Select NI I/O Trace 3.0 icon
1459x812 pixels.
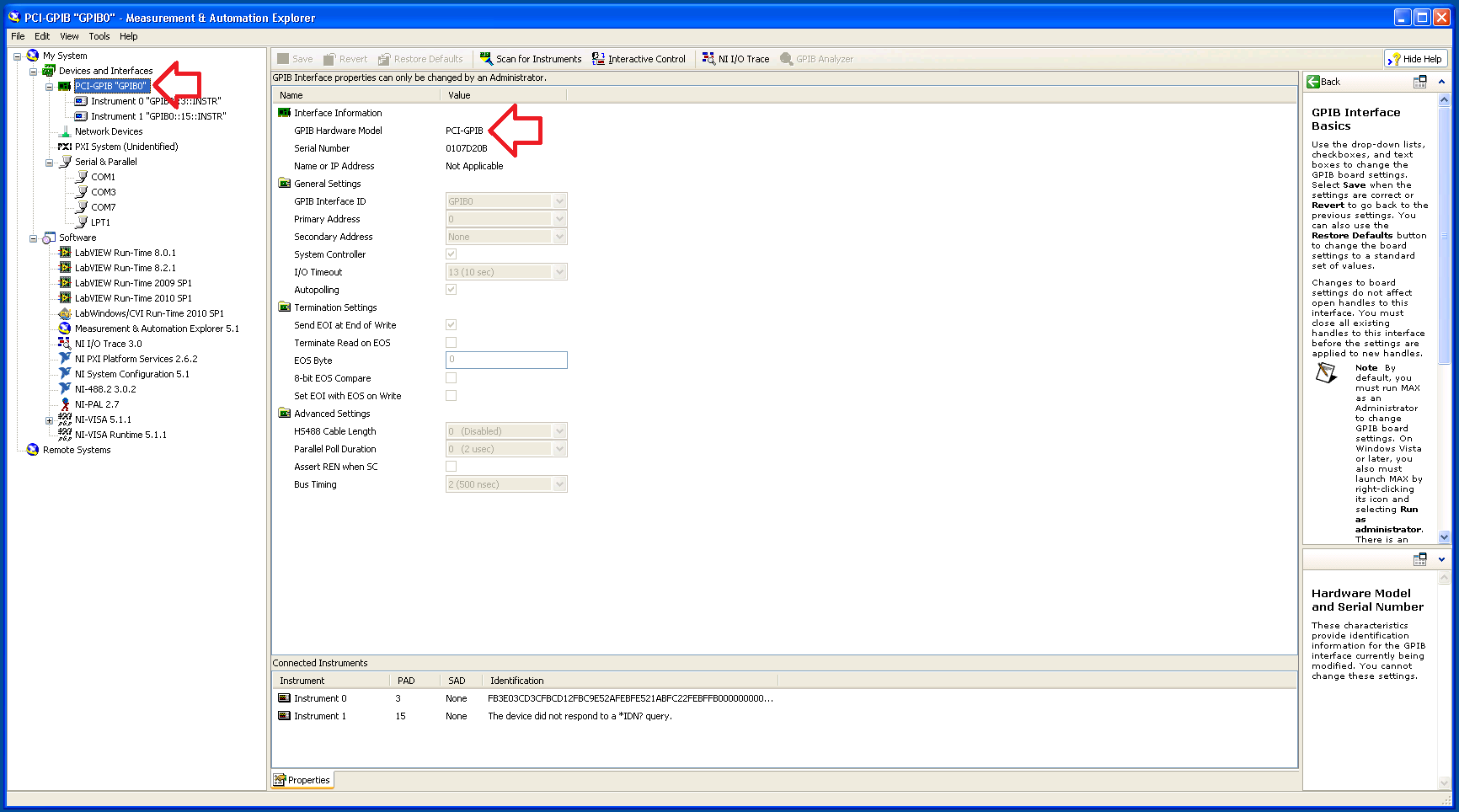click(x=65, y=344)
